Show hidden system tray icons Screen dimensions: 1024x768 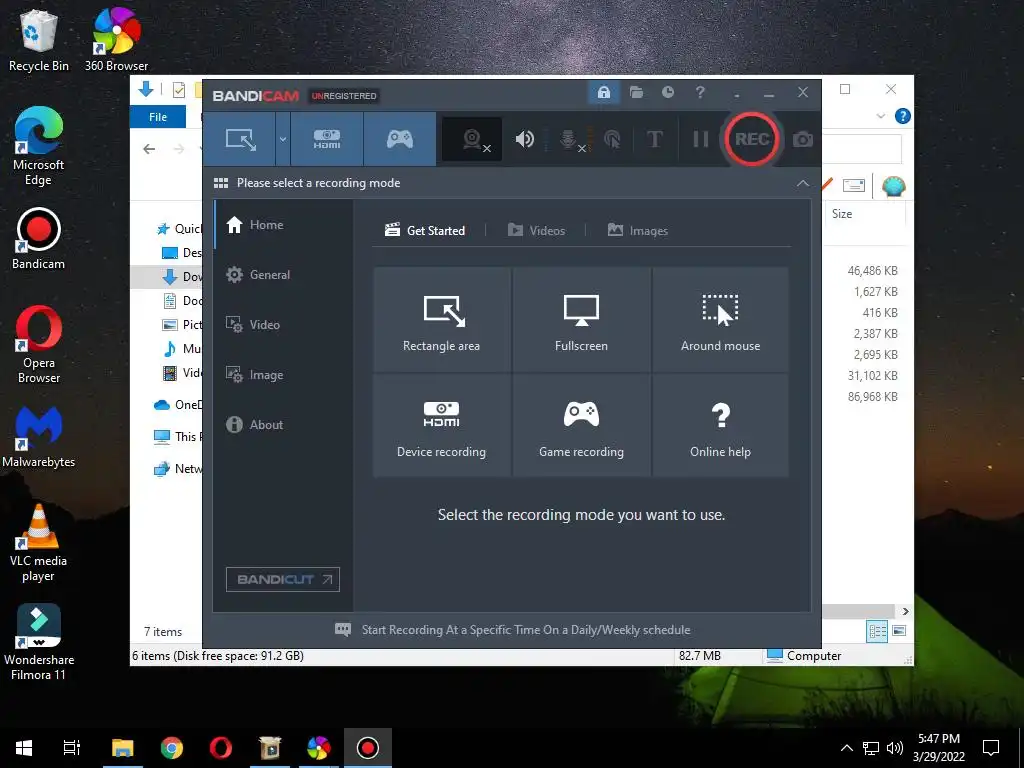tap(846, 748)
